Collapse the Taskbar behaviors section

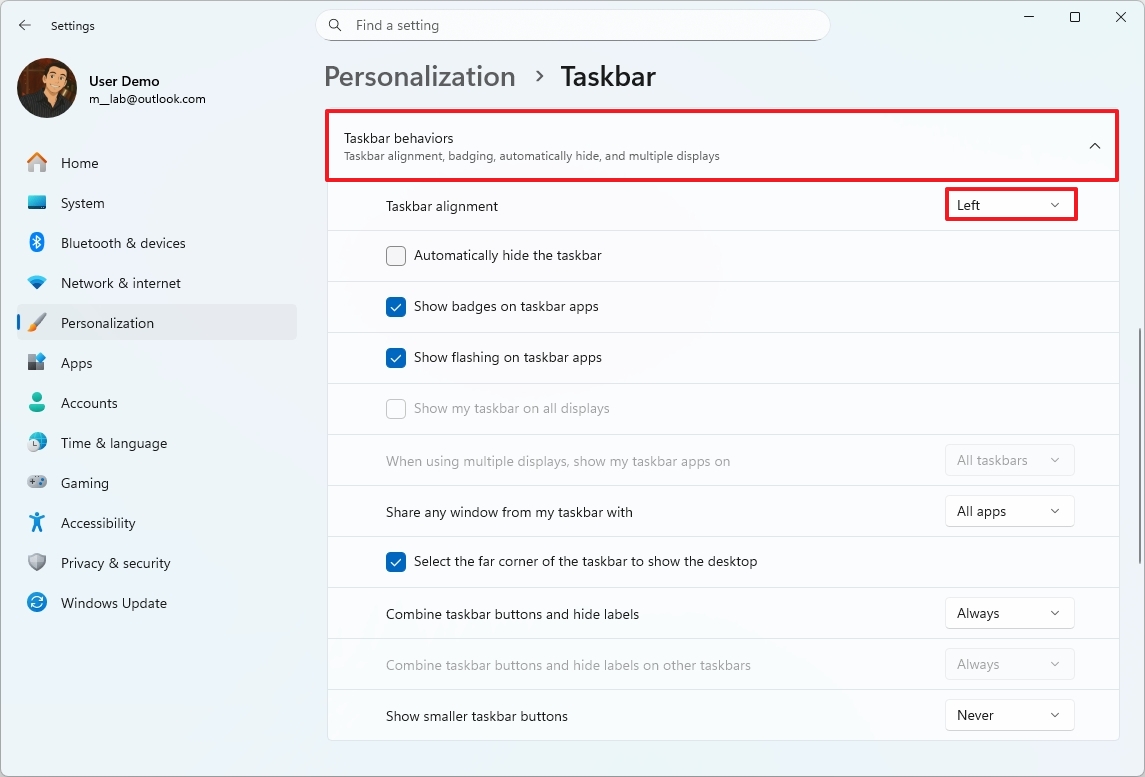[x=1094, y=146]
